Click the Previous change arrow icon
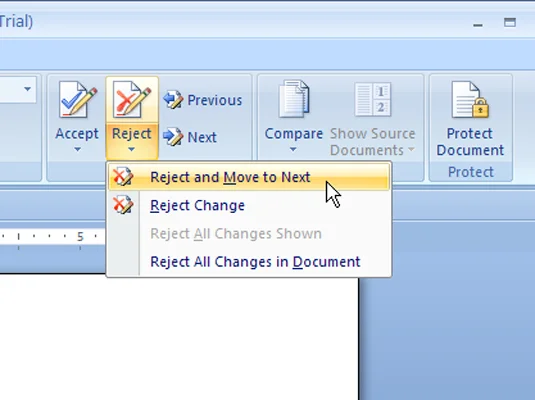The width and height of the screenshot is (535, 400). pyautogui.click(x=173, y=99)
